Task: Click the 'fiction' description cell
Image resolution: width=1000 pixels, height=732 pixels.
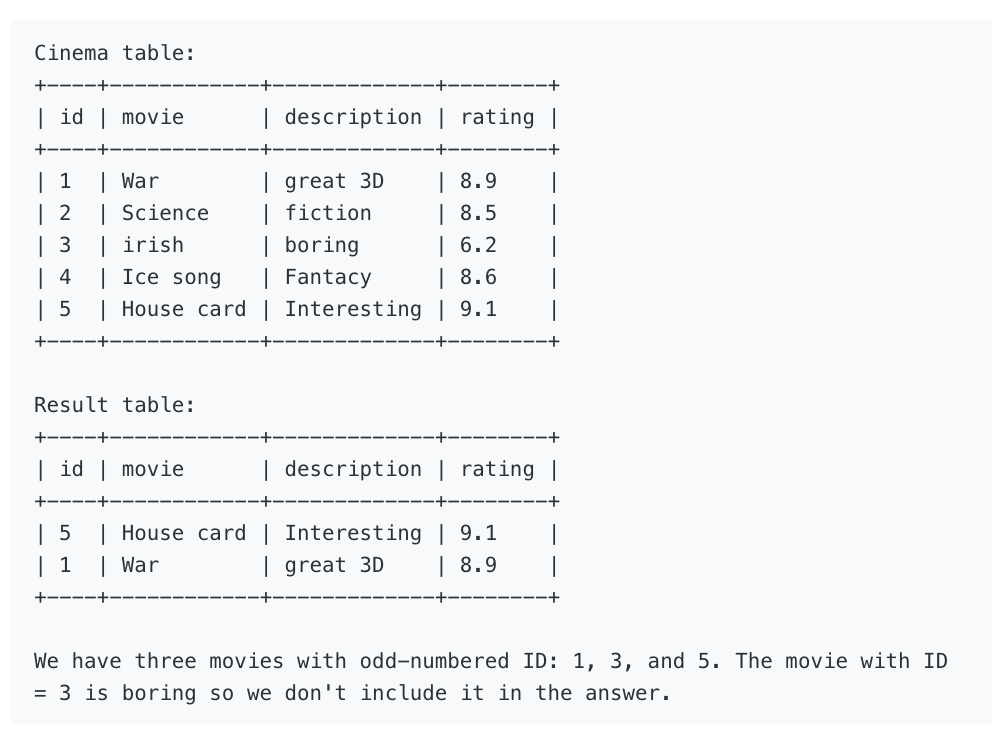Action: [x=328, y=213]
